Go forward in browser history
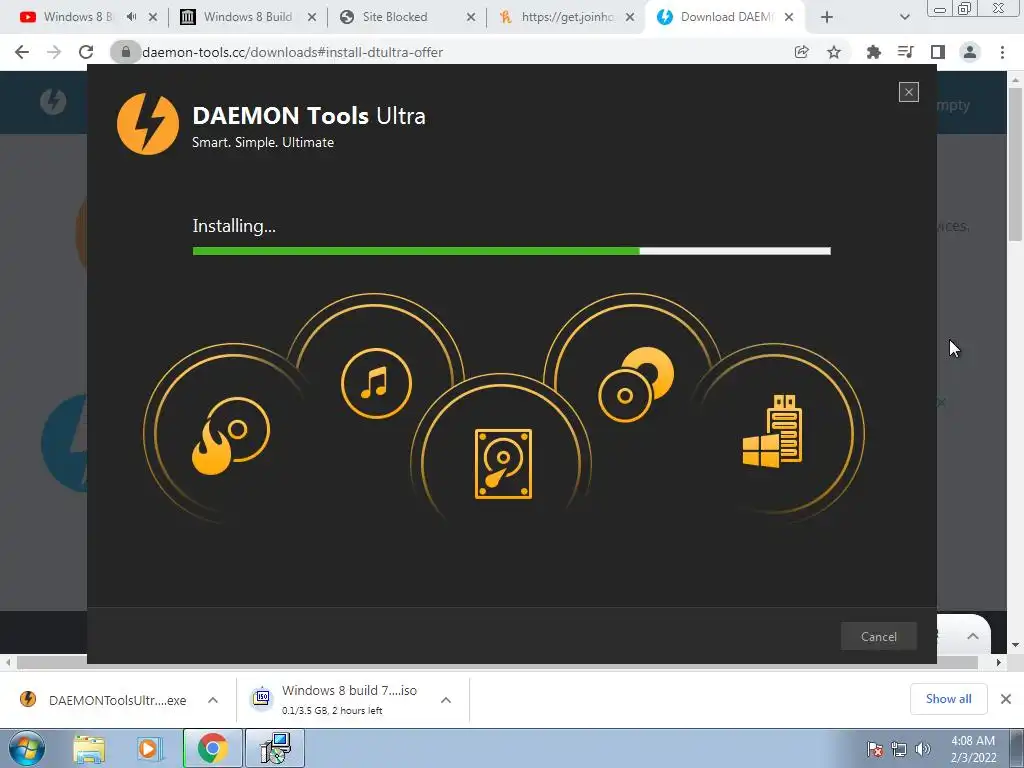1024x768 pixels. 54,52
